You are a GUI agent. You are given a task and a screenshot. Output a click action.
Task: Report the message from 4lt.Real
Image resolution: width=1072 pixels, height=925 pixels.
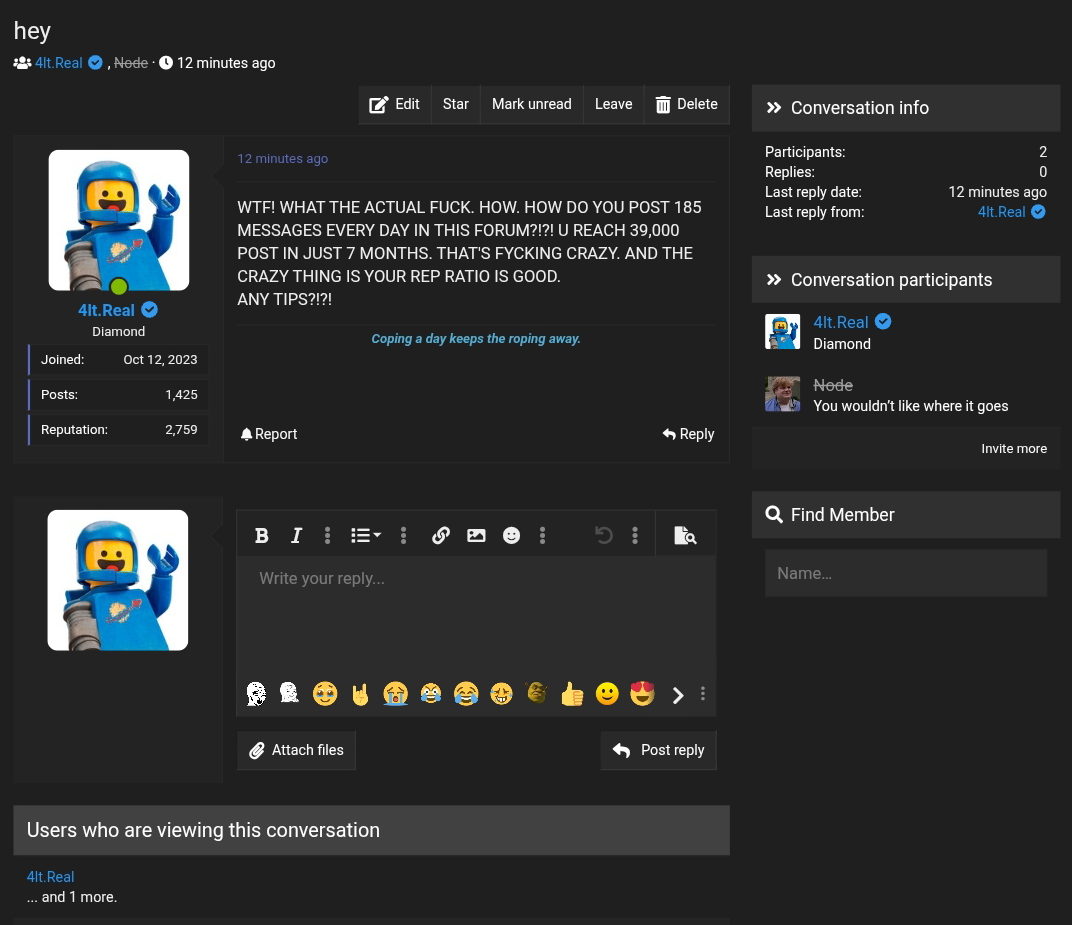(269, 434)
